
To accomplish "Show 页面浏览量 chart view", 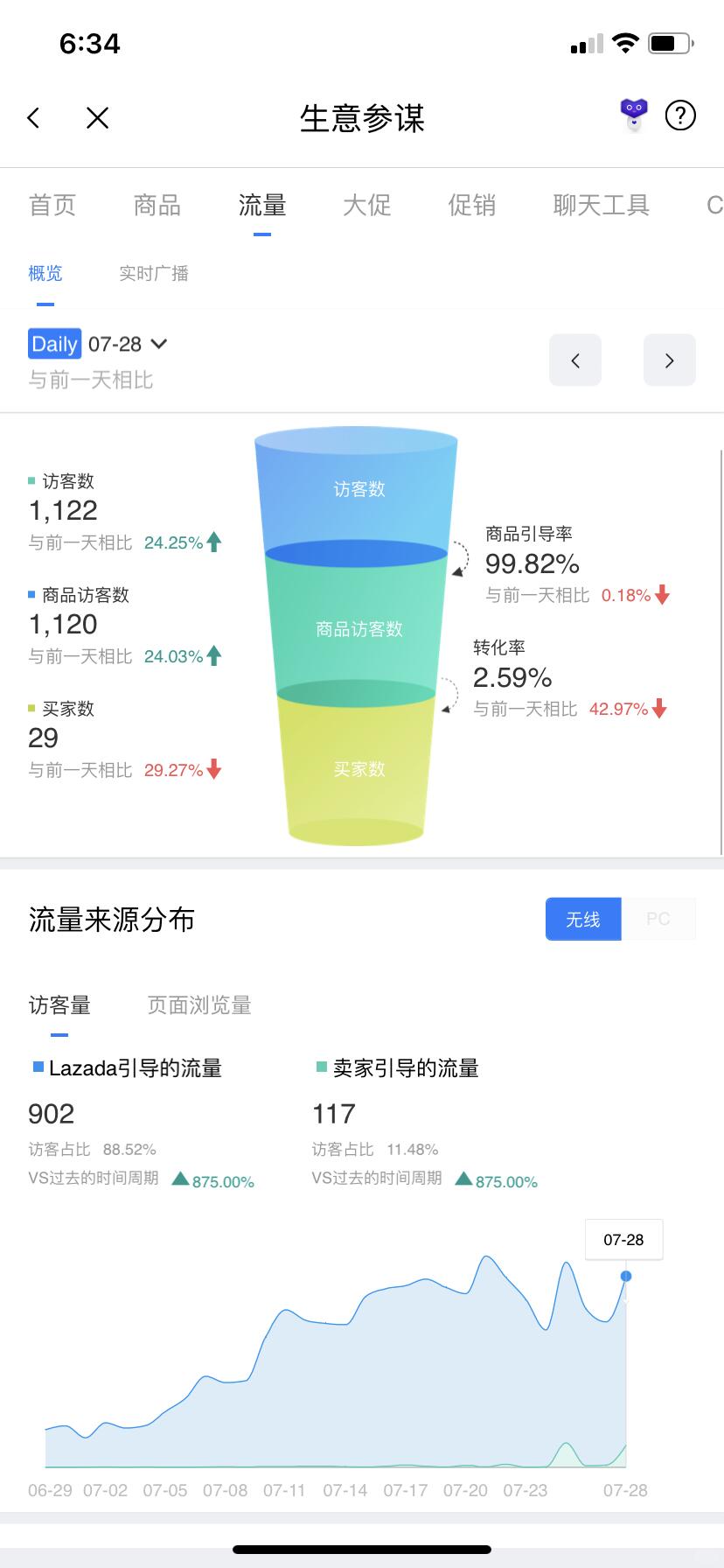I will (199, 1005).
